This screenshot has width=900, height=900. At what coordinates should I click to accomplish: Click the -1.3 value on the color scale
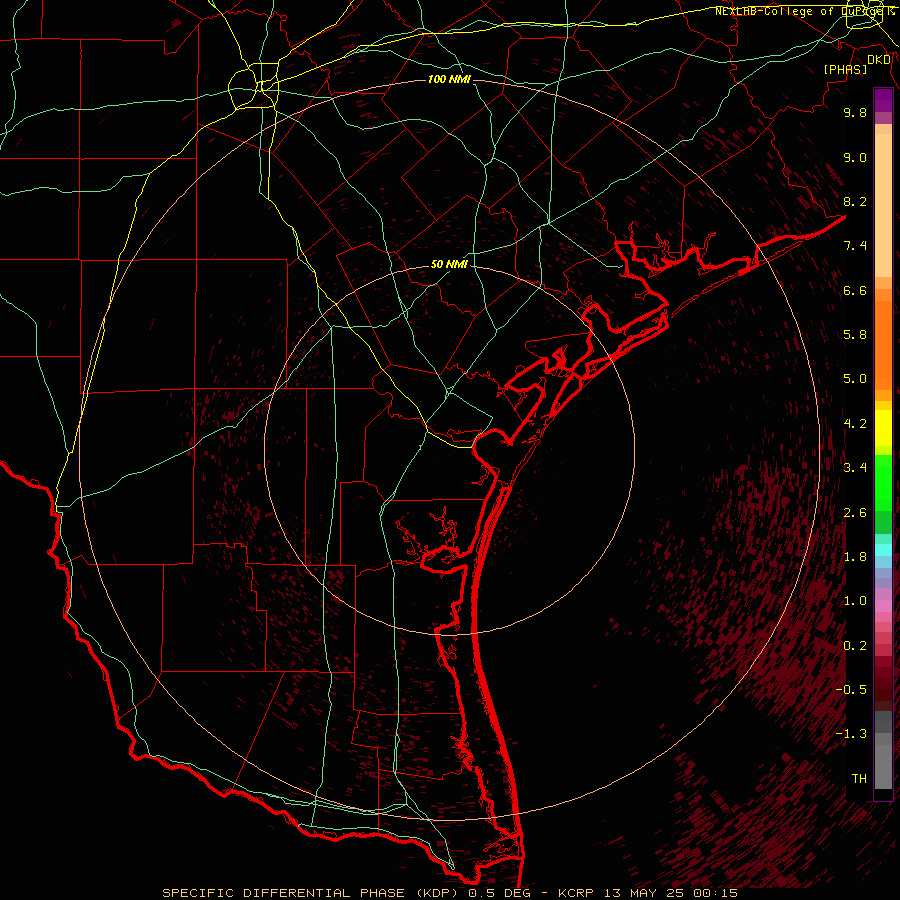coord(851,734)
